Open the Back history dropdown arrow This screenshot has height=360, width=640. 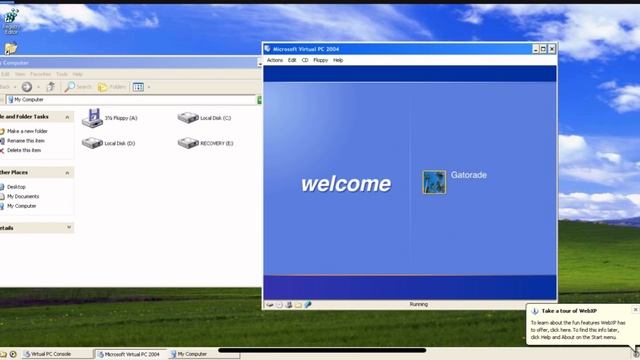(15, 87)
